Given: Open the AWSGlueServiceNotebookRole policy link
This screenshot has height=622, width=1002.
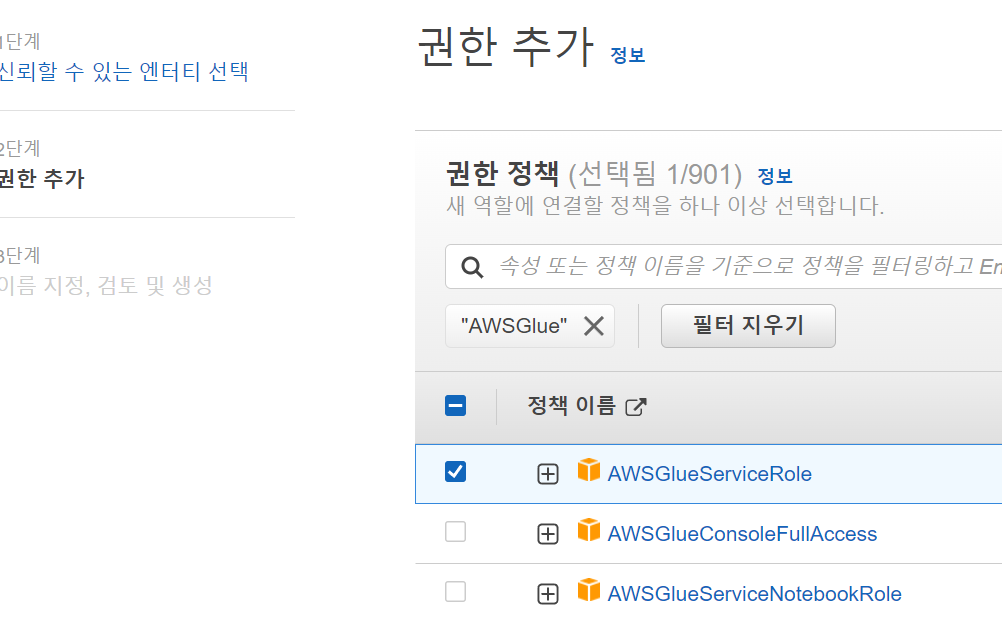Looking at the screenshot, I should pos(754,594).
